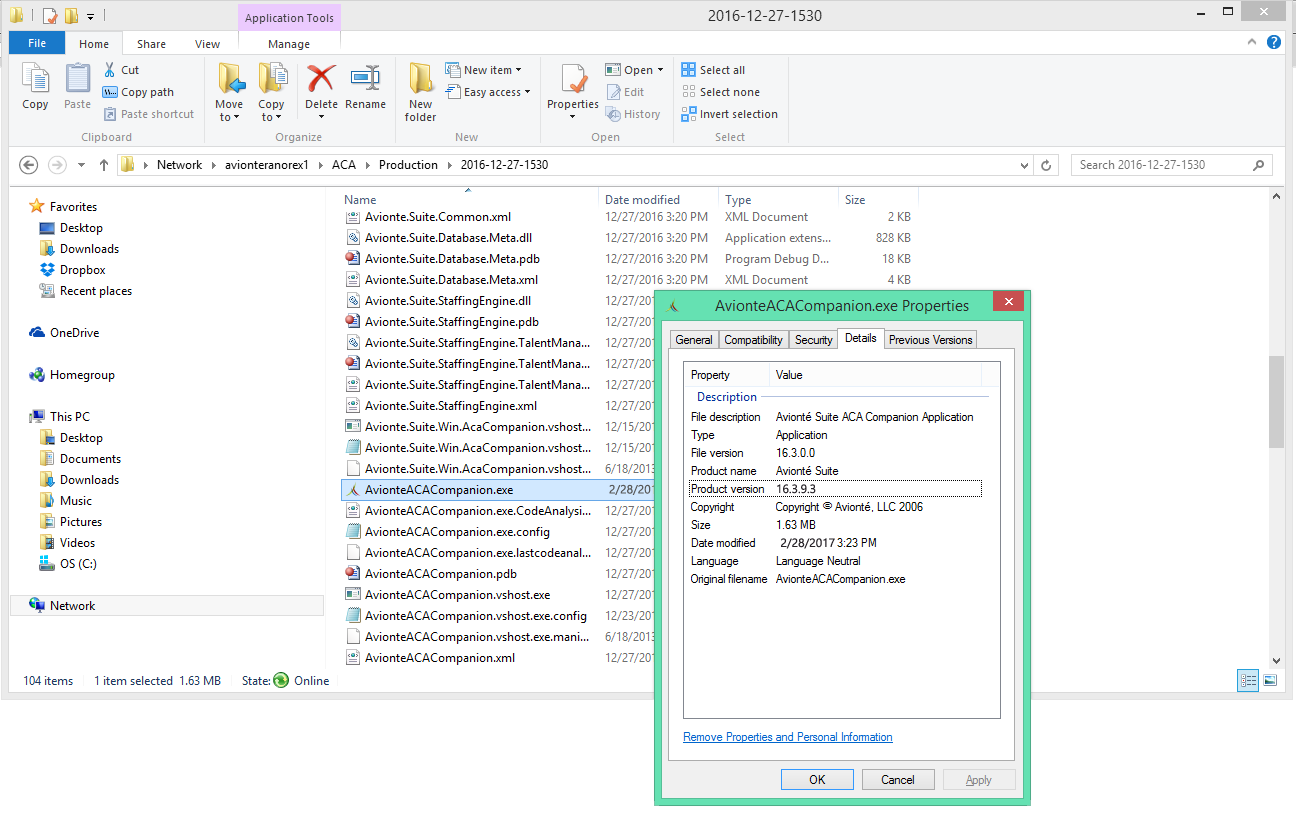Collapse the ribbon with the chevron
Viewport: 1296px width, 816px height.
click(x=1252, y=42)
